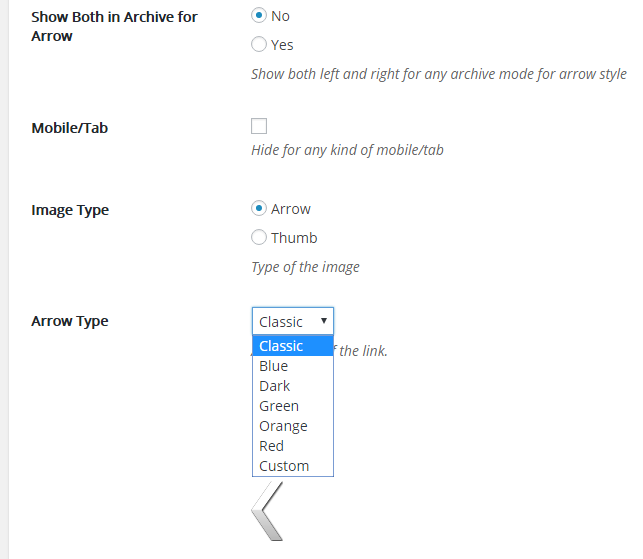This screenshot has width=643, height=559.
Task: Click the left arrow preview image
Action: click(x=267, y=511)
